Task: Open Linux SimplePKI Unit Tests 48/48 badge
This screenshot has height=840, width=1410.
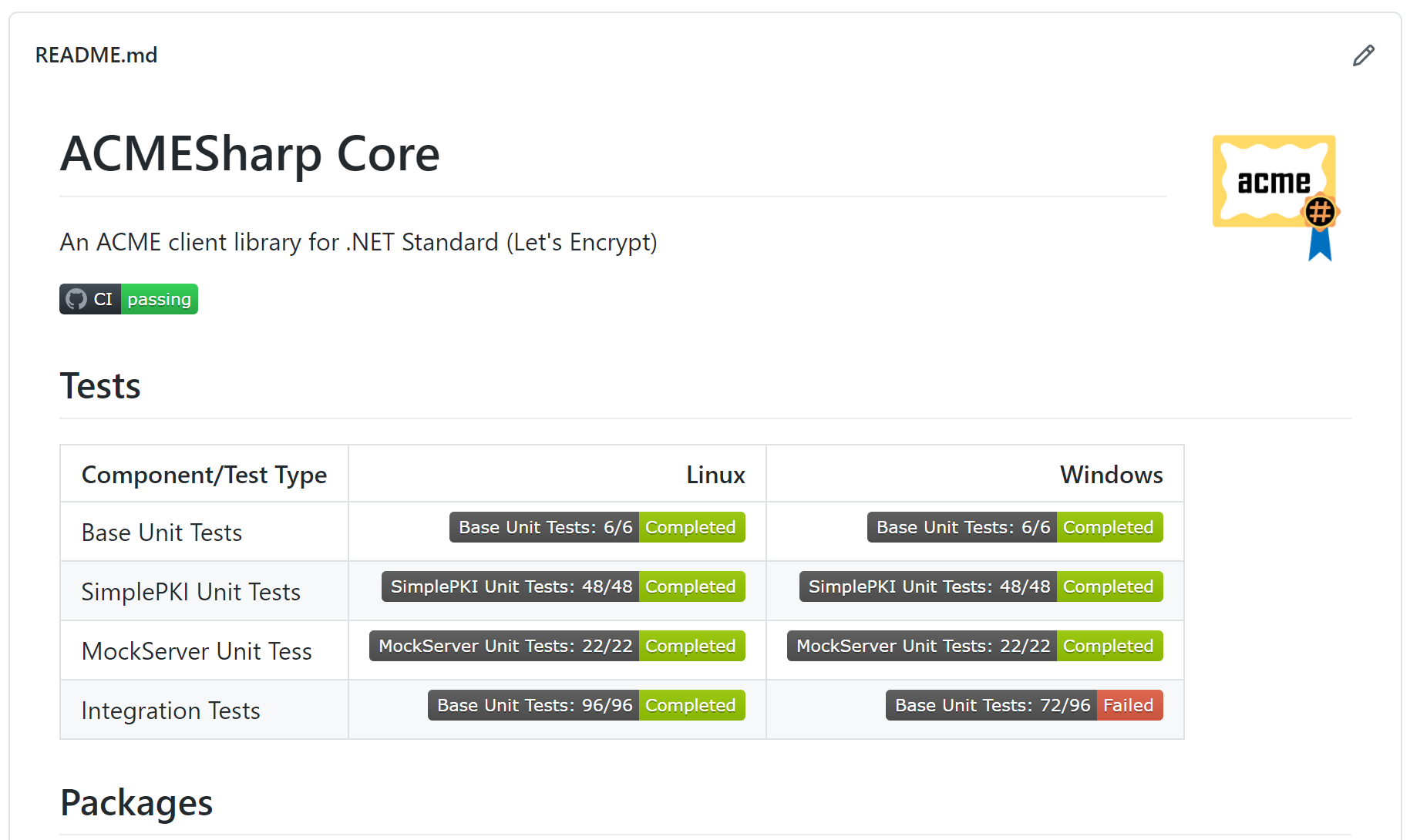Action: (564, 586)
